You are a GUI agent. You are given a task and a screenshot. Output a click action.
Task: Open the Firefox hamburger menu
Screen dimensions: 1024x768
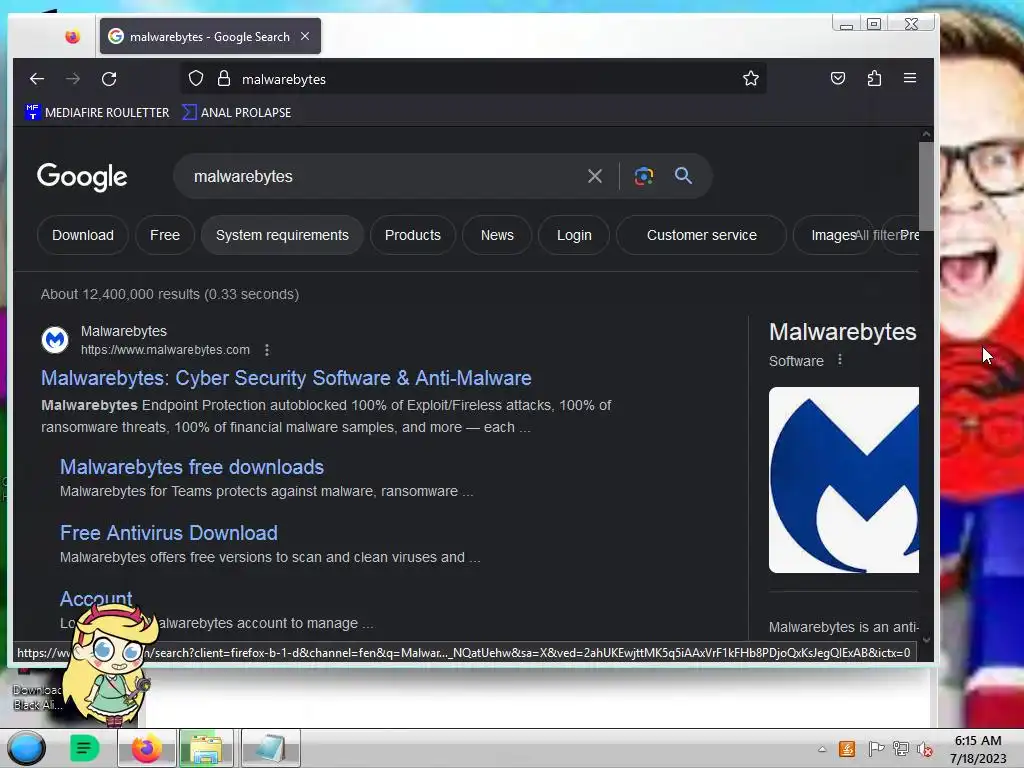tap(910, 78)
